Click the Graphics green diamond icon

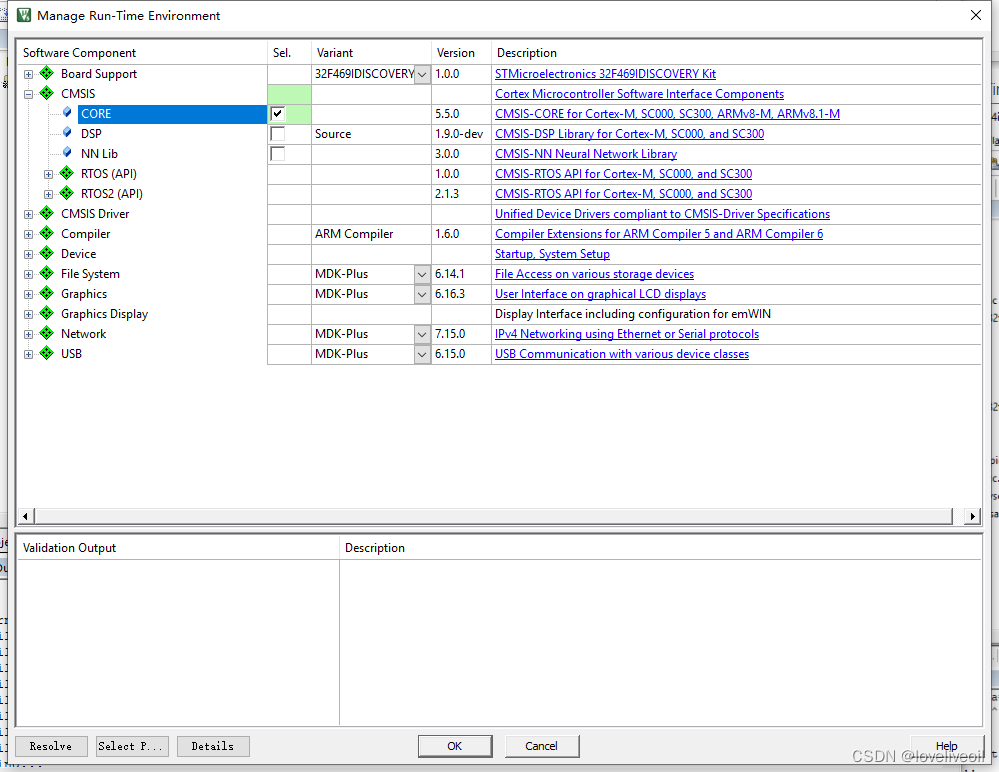click(x=47, y=293)
